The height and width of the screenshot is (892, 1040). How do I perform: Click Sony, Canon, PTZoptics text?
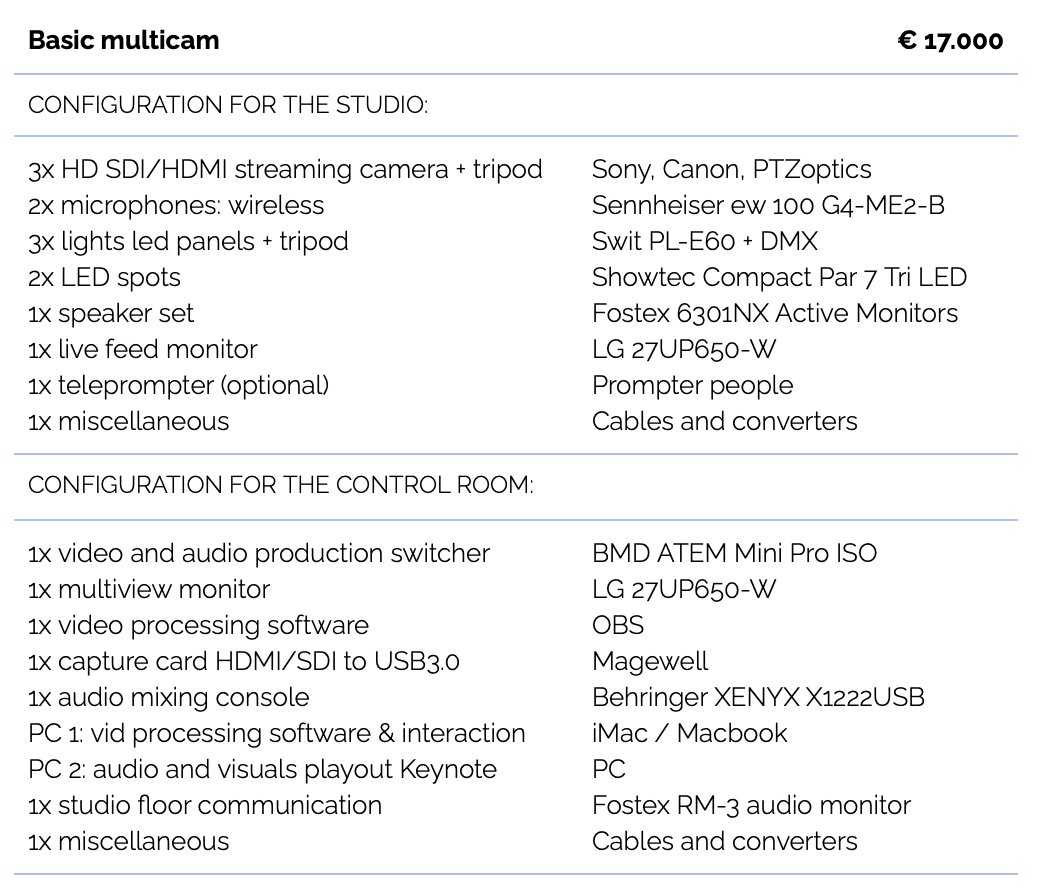(732, 170)
